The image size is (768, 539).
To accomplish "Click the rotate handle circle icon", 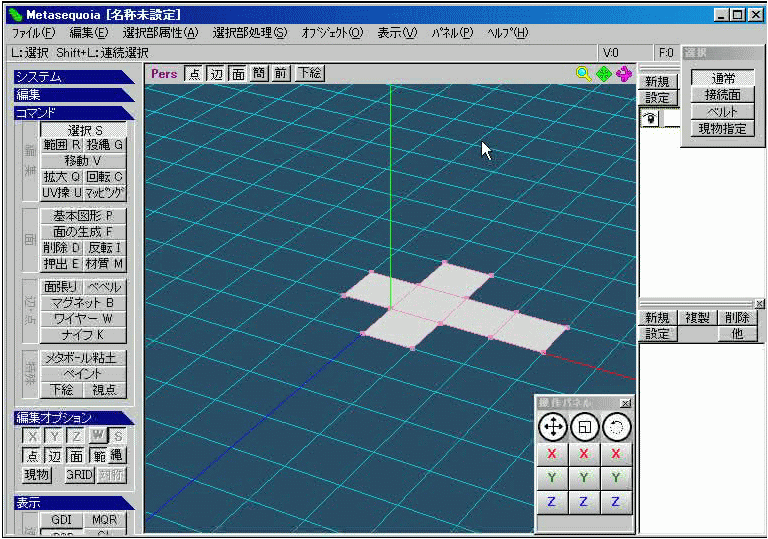I will coord(616,427).
